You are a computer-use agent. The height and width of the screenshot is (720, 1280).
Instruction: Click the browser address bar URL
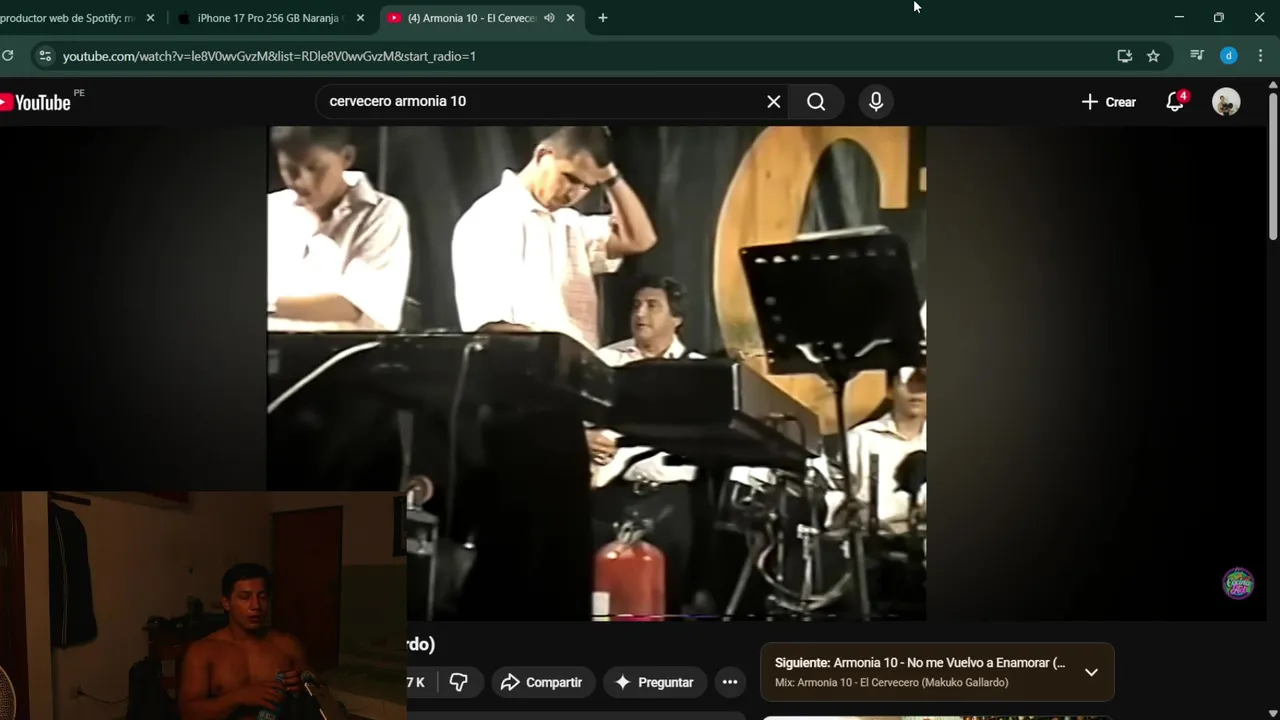269,56
